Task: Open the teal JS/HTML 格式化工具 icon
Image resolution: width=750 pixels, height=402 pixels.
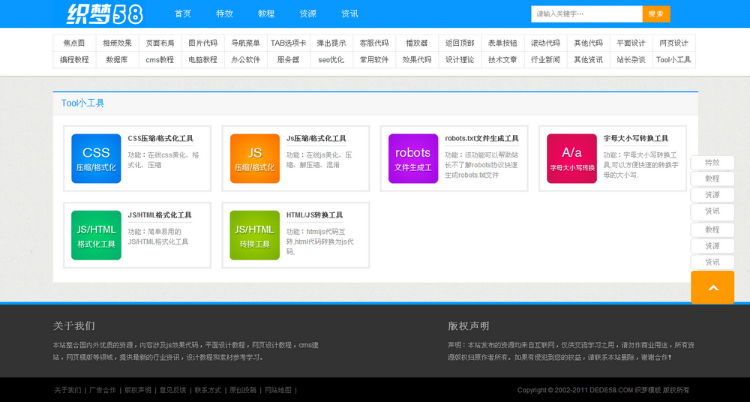Action: coord(96,235)
